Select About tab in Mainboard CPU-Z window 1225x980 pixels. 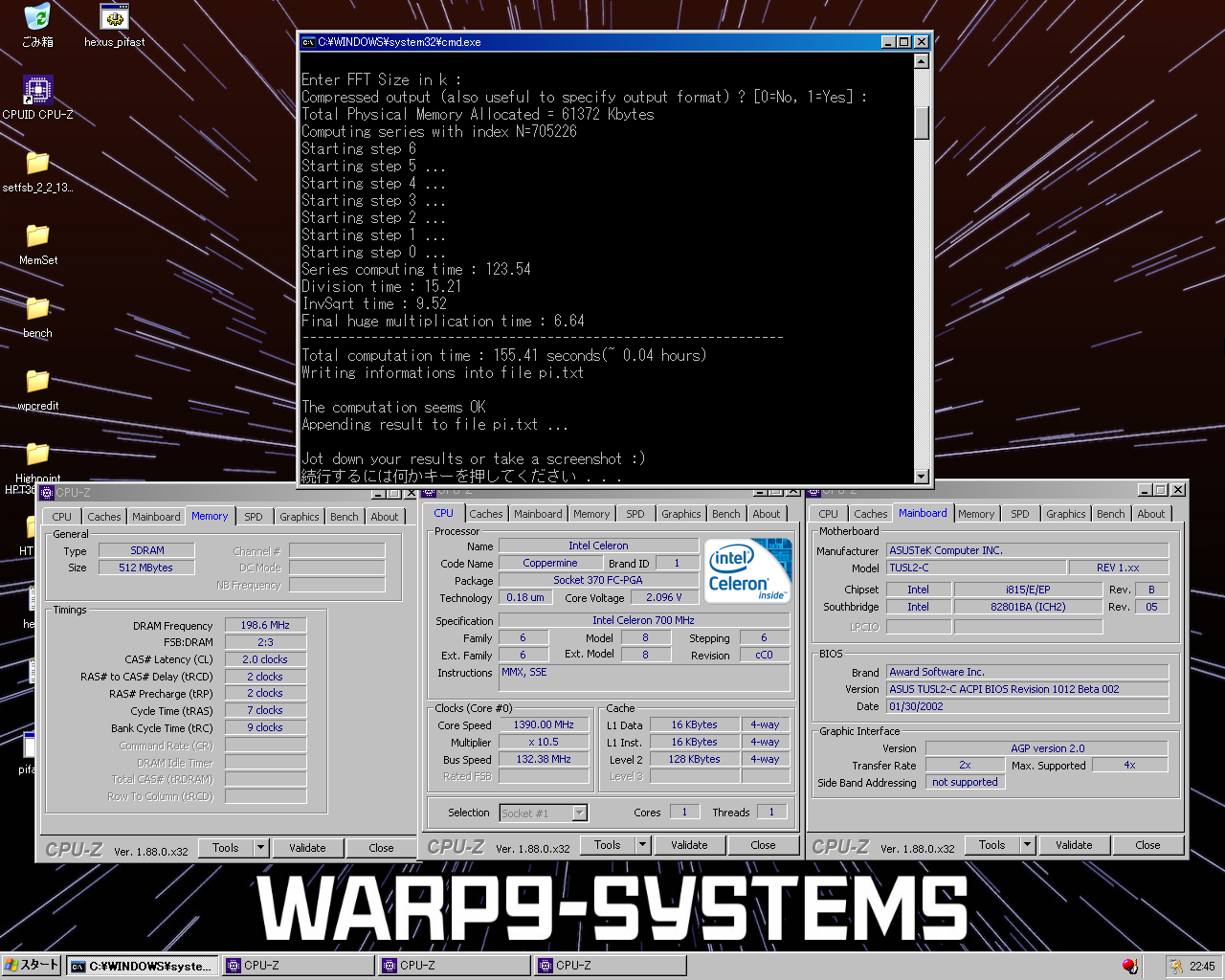point(1151,514)
